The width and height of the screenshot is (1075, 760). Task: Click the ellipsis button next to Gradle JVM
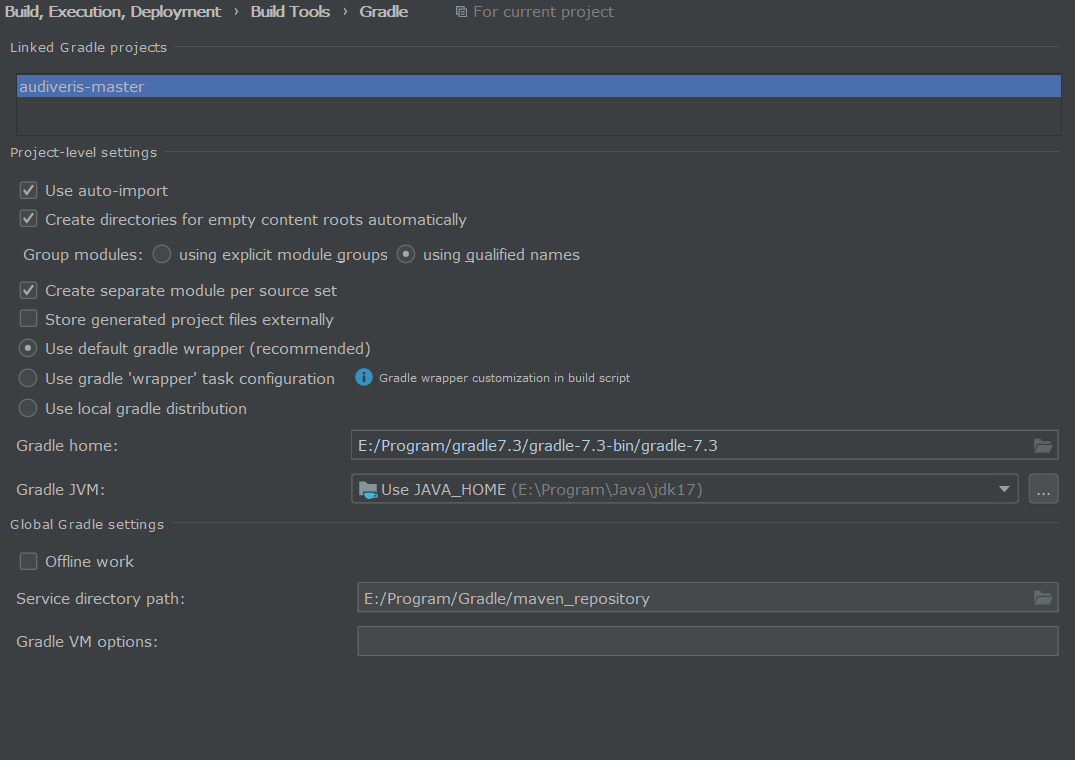(x=1043, y=489)
